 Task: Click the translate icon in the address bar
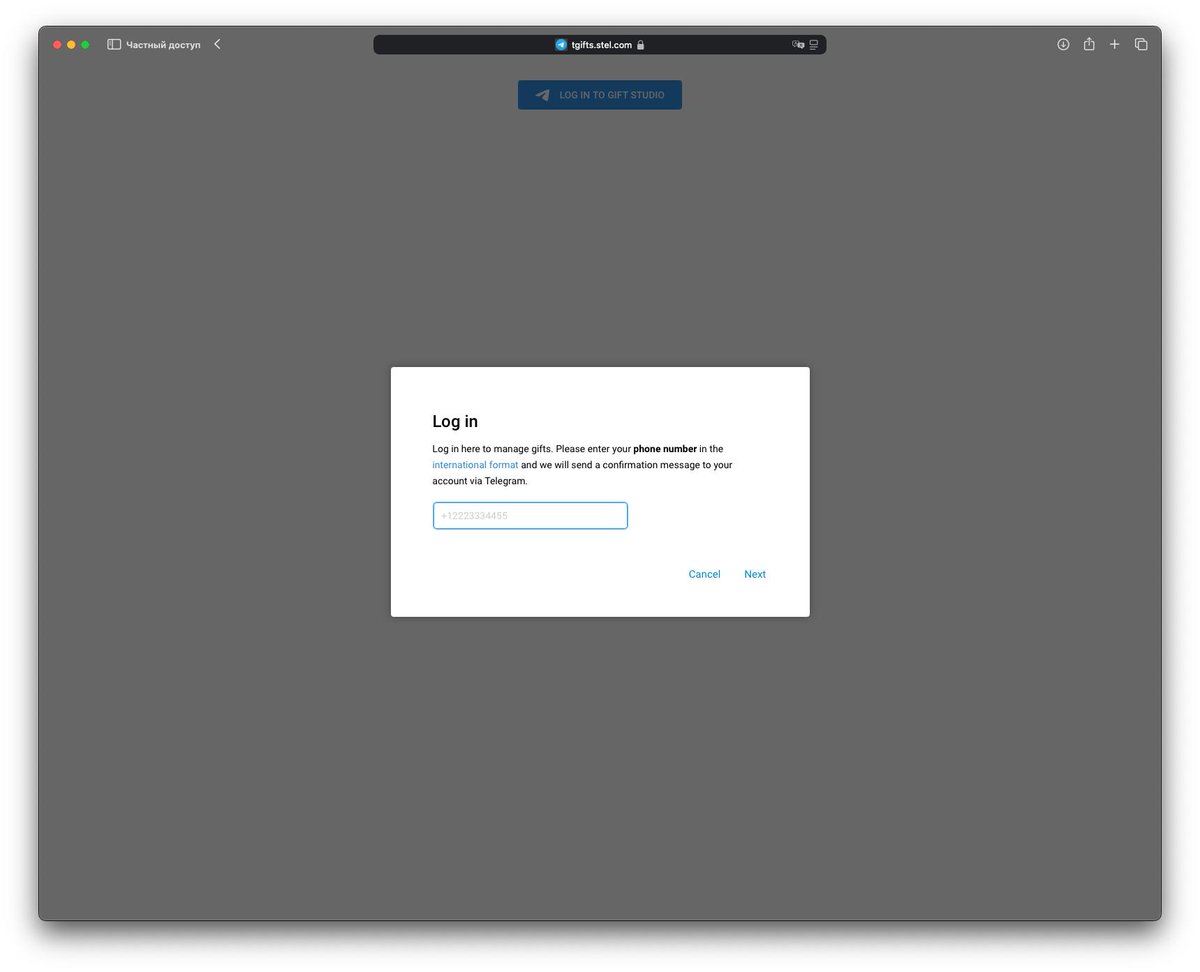coord(797,44)
